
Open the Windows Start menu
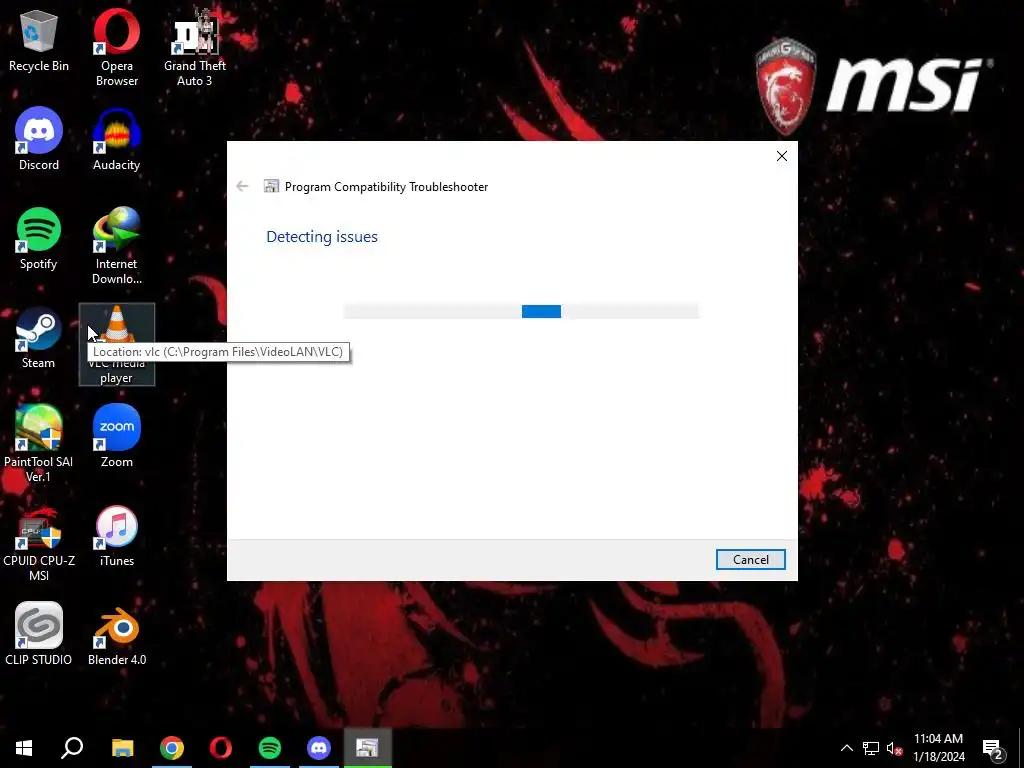pyautogui.click(x=24, y=748)
